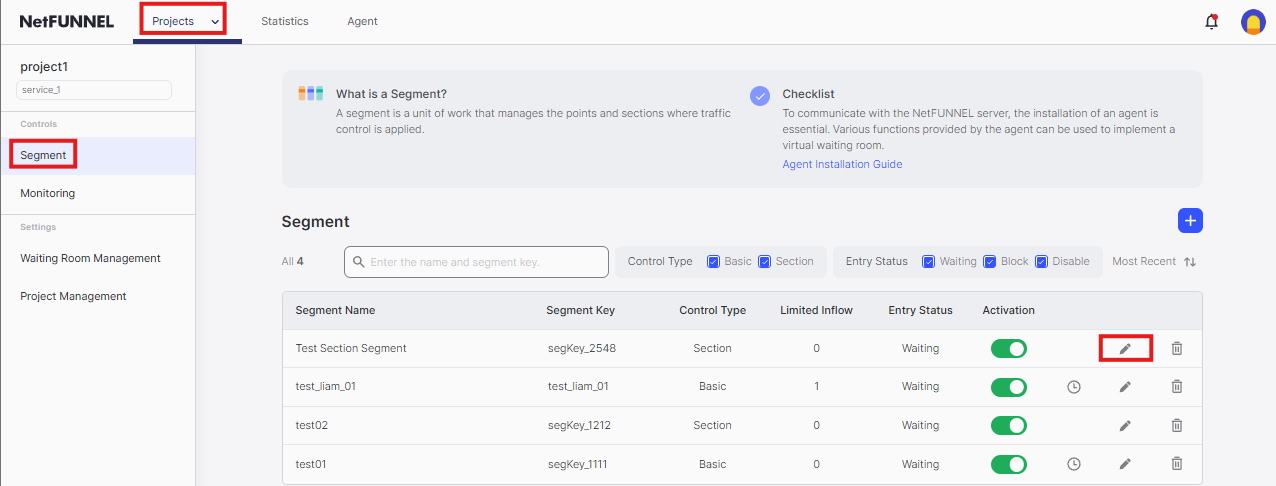Disable the activation switch for test02
This screenshot has height=486, width=1276.
point(1008,425)
